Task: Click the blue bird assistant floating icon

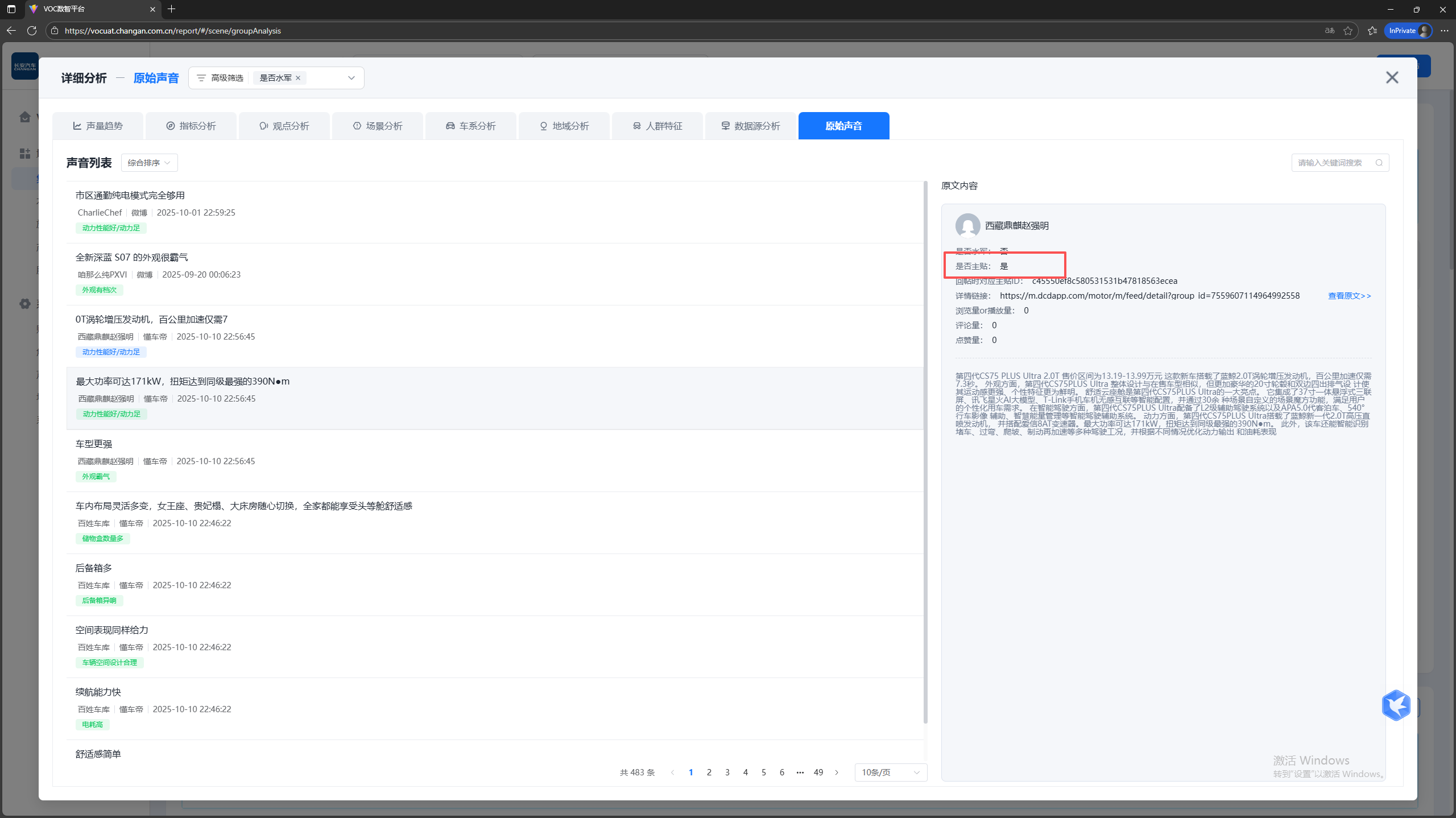Action: pos(1396,705)
